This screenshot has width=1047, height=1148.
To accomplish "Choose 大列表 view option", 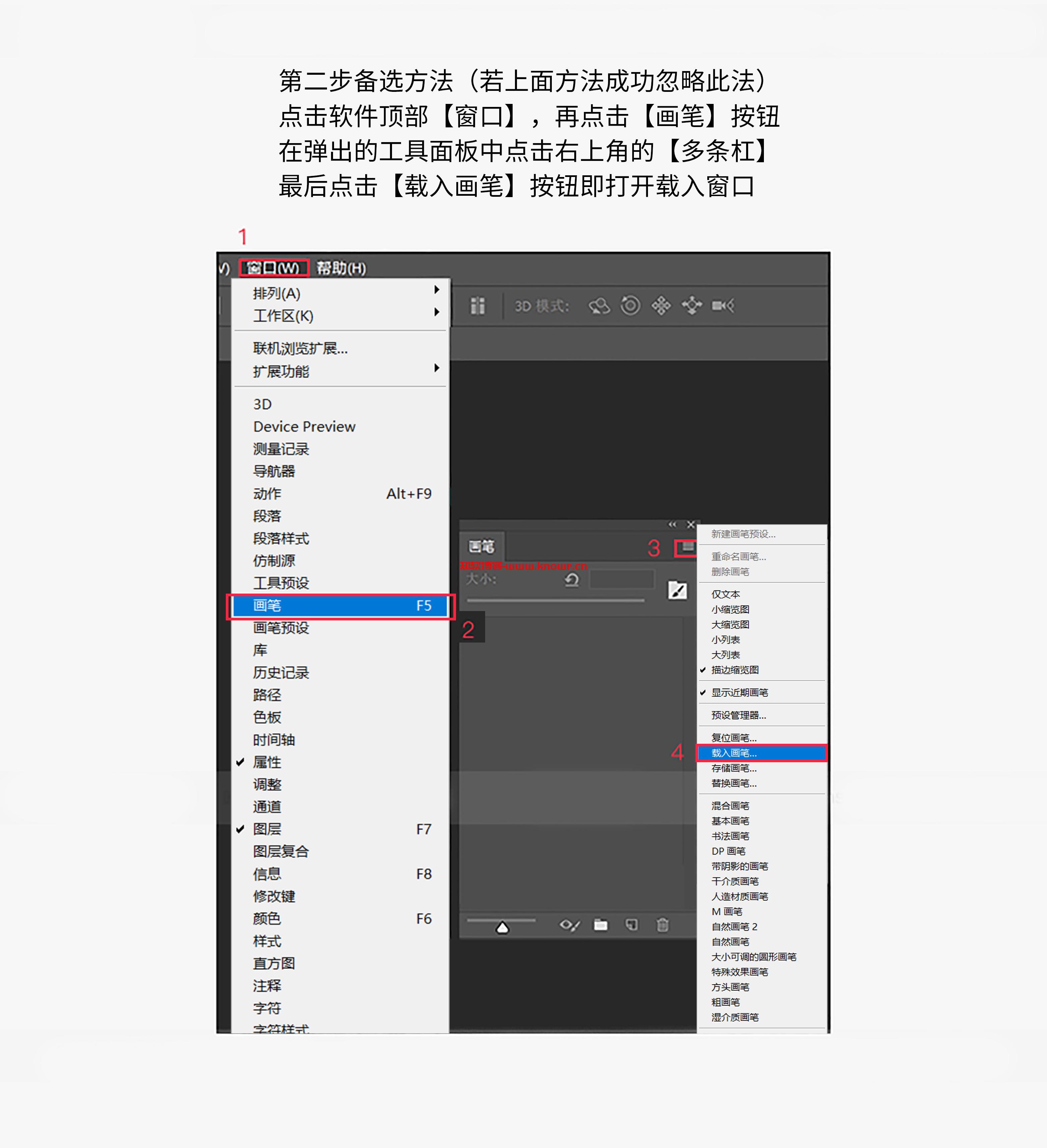I will pos(762,655).
